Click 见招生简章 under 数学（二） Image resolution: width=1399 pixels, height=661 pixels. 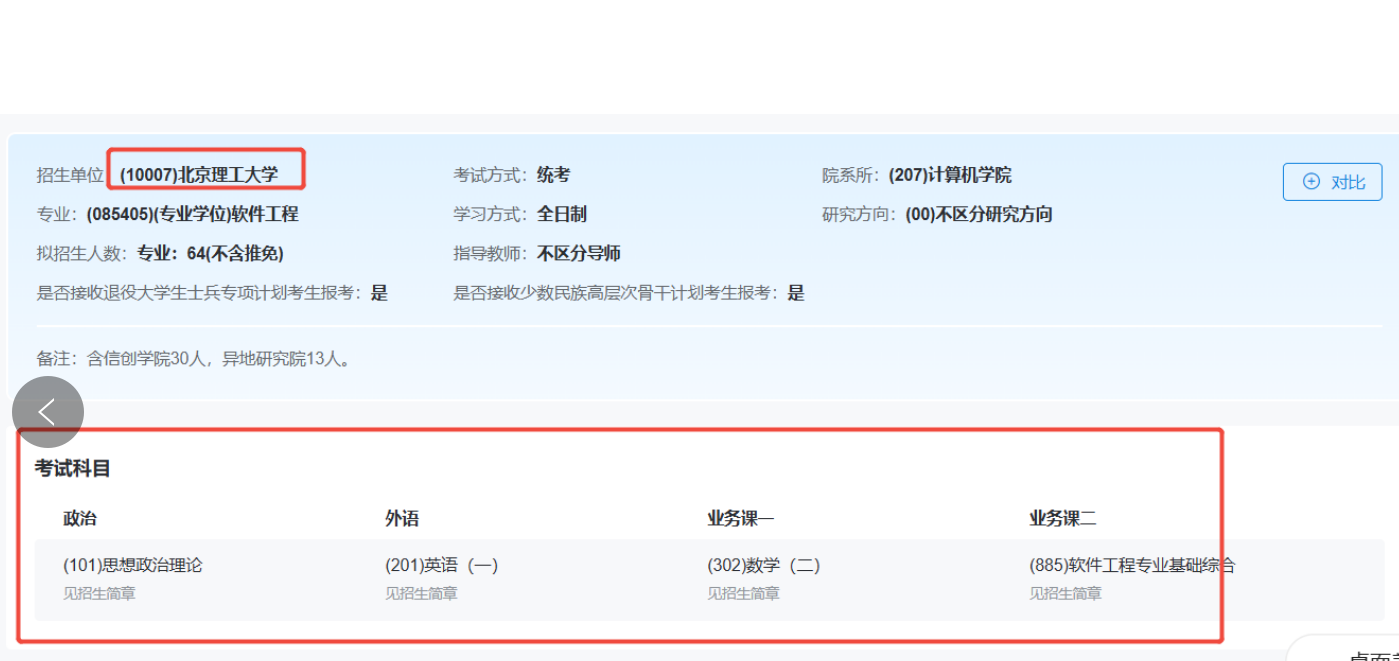(x=743, y=593)
